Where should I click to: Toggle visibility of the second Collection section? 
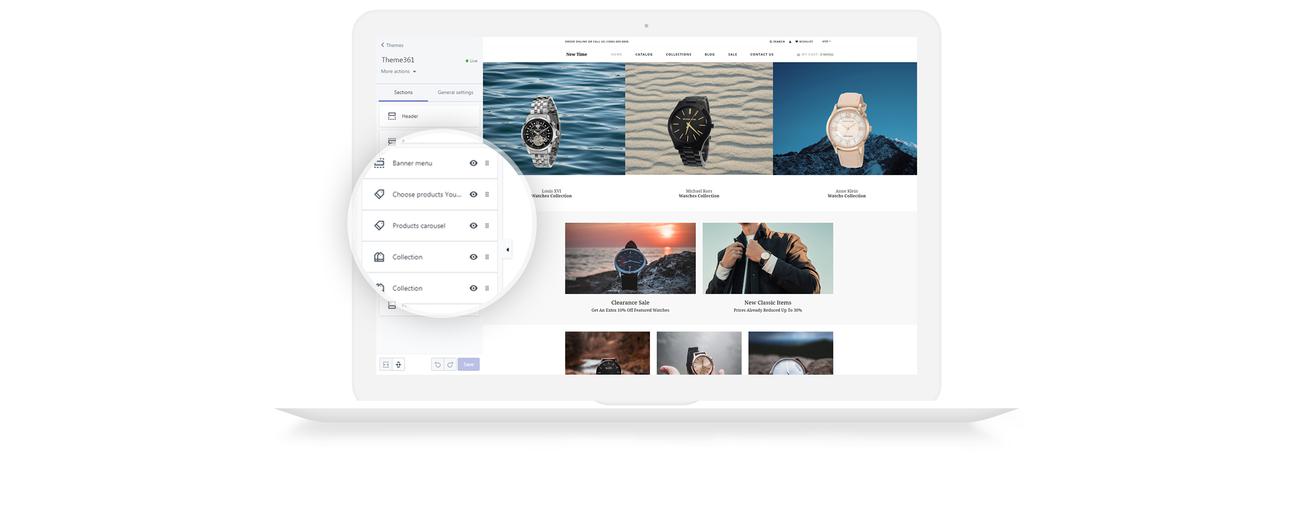click(473, 288)
